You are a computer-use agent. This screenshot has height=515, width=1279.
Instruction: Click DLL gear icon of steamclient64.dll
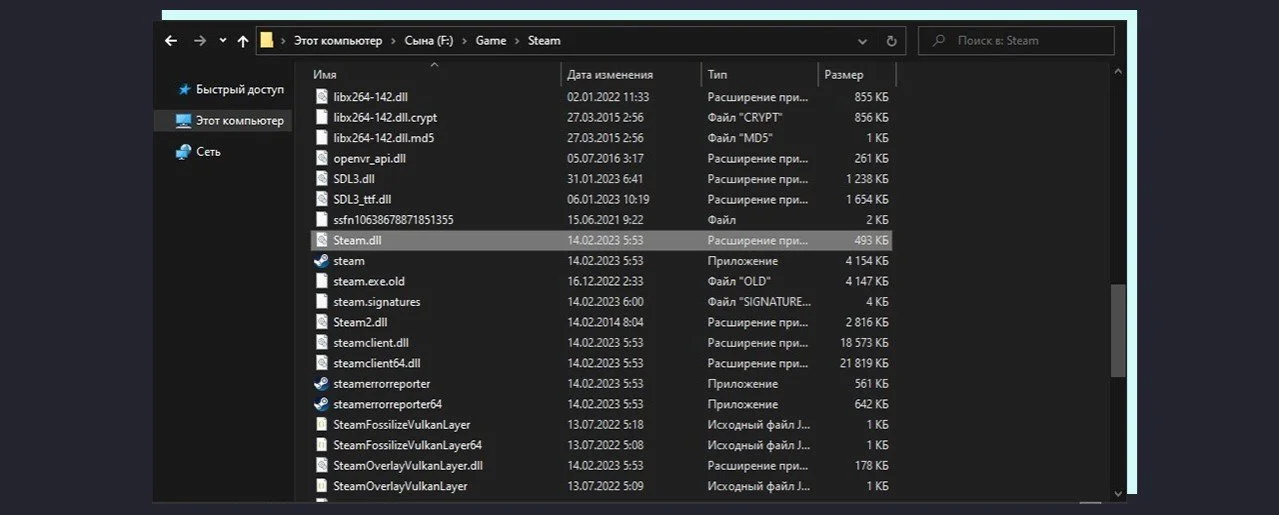coord(321,363)
